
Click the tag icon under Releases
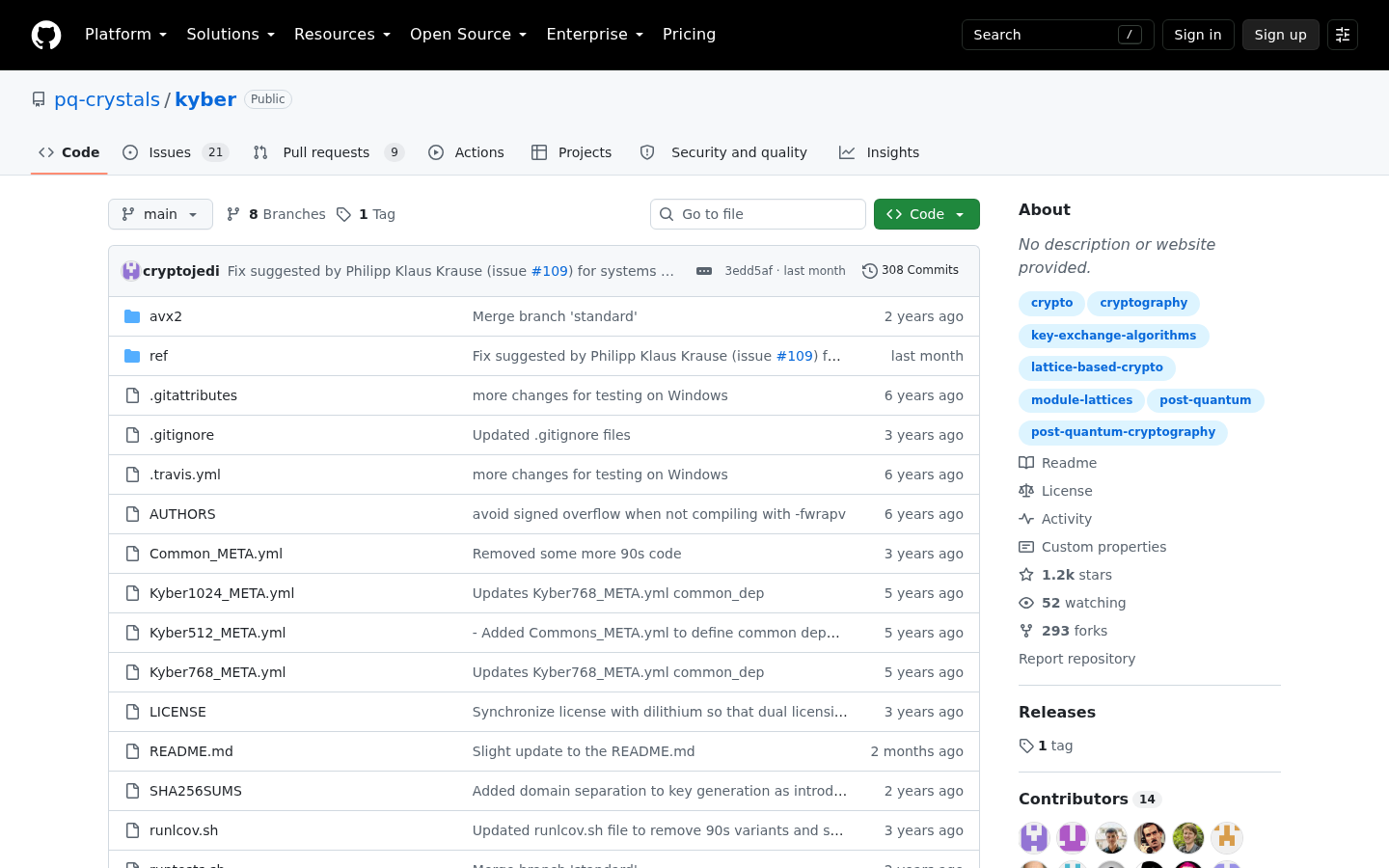[x=1026, y=746]
